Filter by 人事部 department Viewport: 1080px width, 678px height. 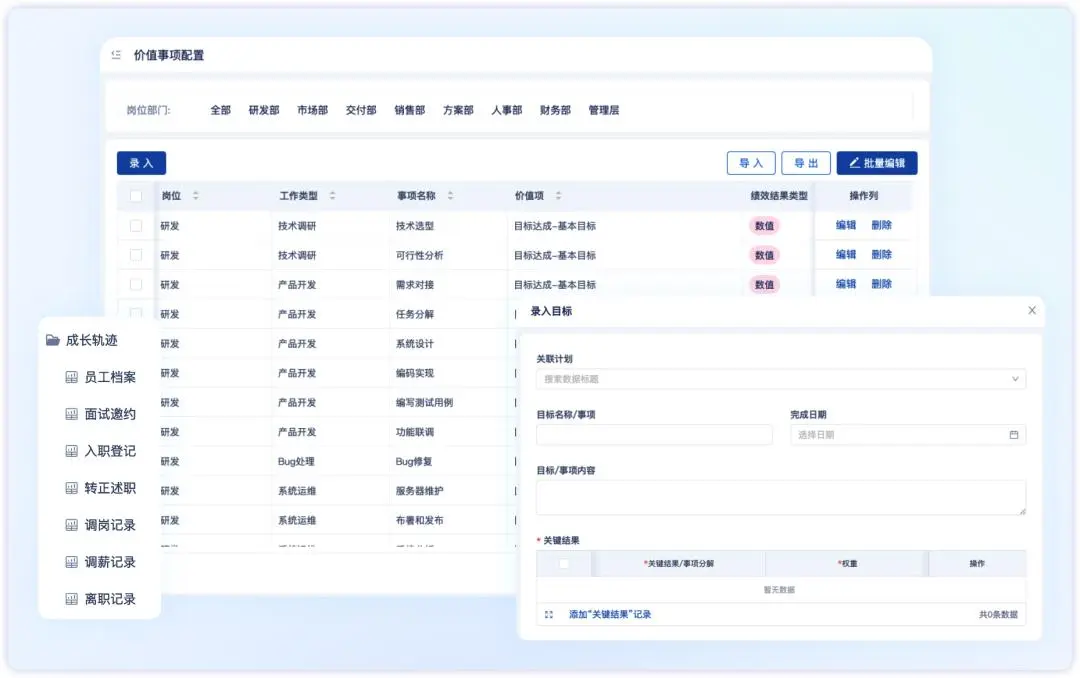(x=506, y=110)
